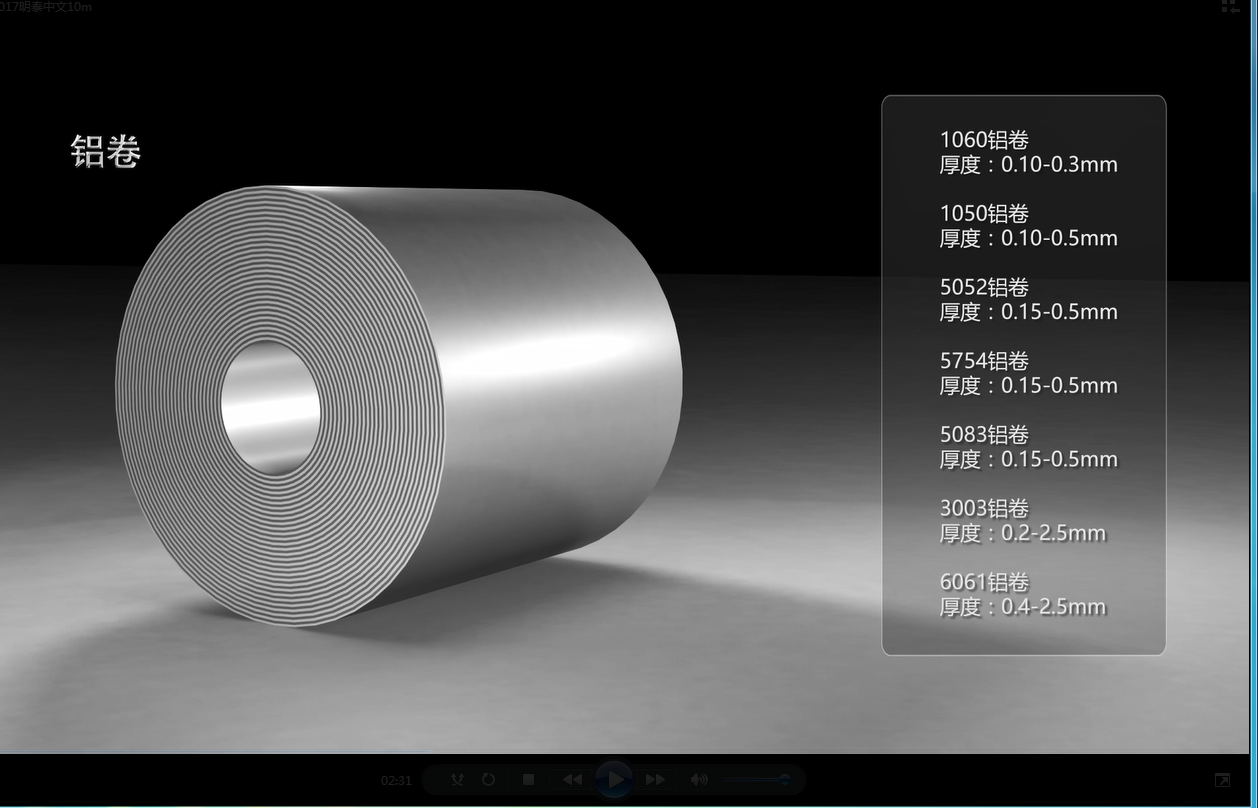Switch to Library using the top-right icon
1258x808 pixels.
click(1229, 7)
